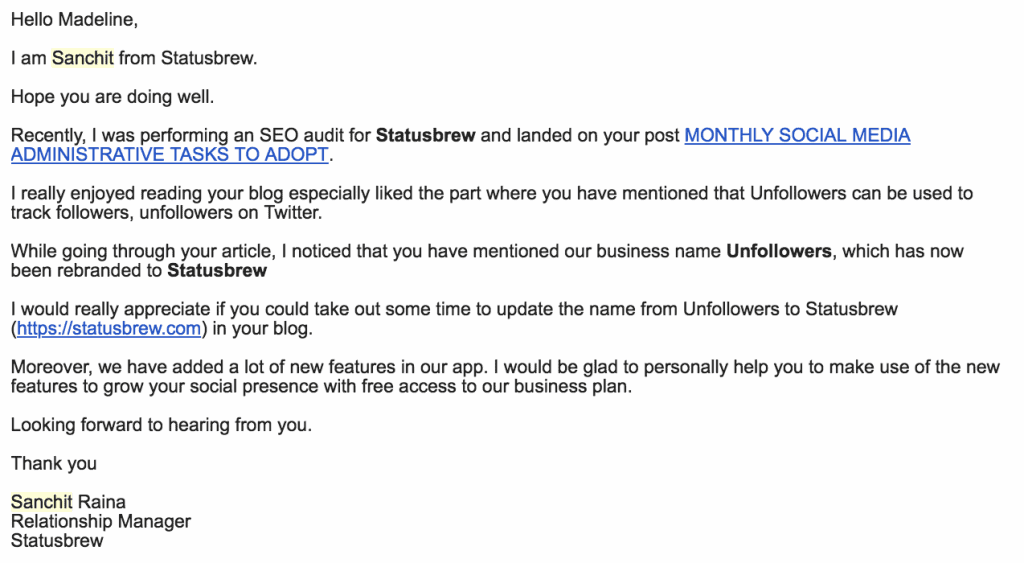This screenshot has height=563, width=1024.
Task: Click the Raina surname in the signature
Action: tap(101, 502)
